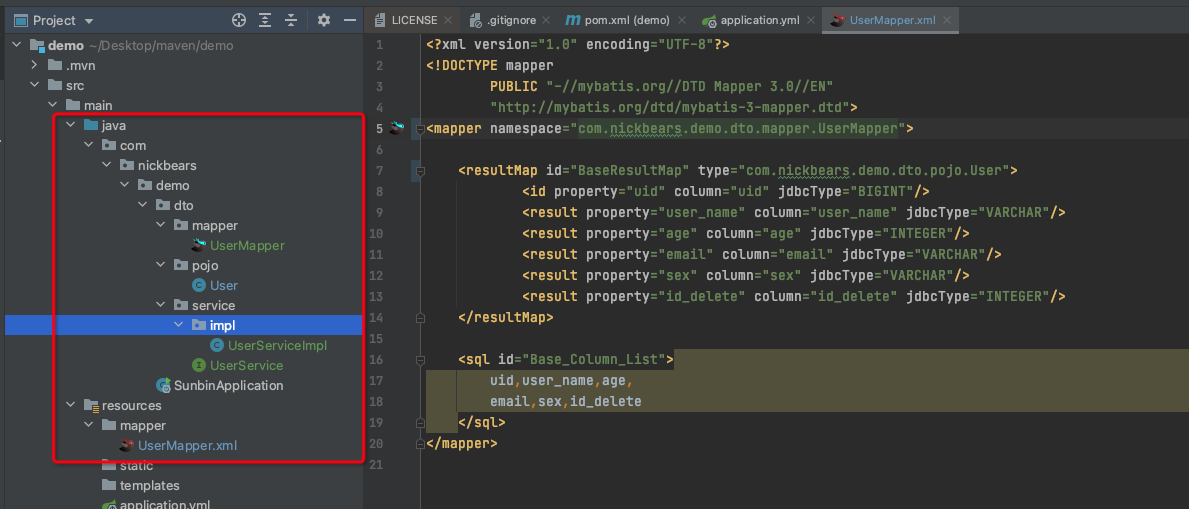Collapse the demo project root
Image resolution: width=1189 pixels, height=509 pixels.
coord(17,46)
